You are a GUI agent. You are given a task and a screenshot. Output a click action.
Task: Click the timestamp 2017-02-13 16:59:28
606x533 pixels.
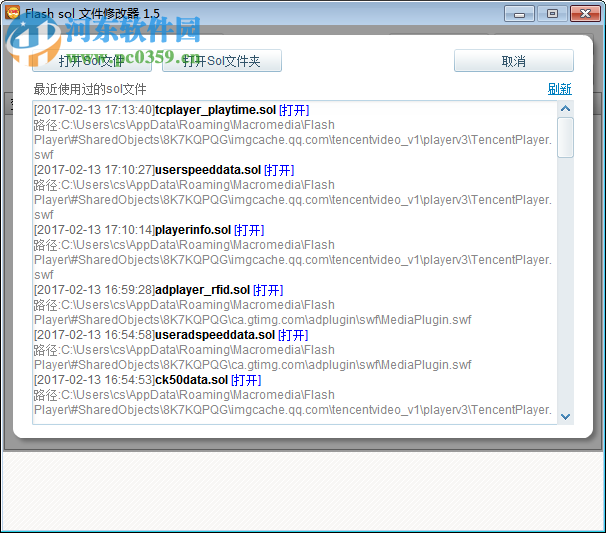pyautogui.click(x=94, y=290)
